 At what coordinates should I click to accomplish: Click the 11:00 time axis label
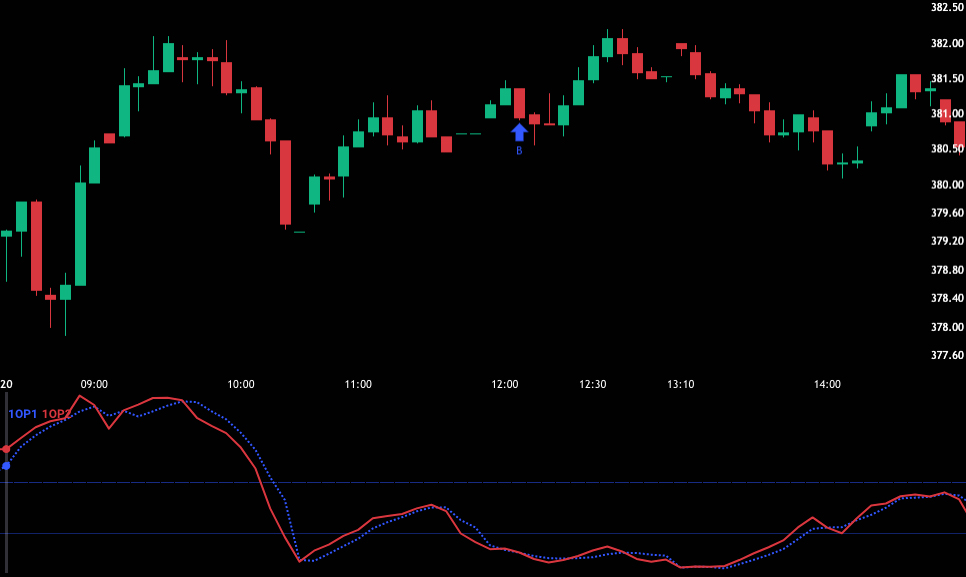click(358, 384)
